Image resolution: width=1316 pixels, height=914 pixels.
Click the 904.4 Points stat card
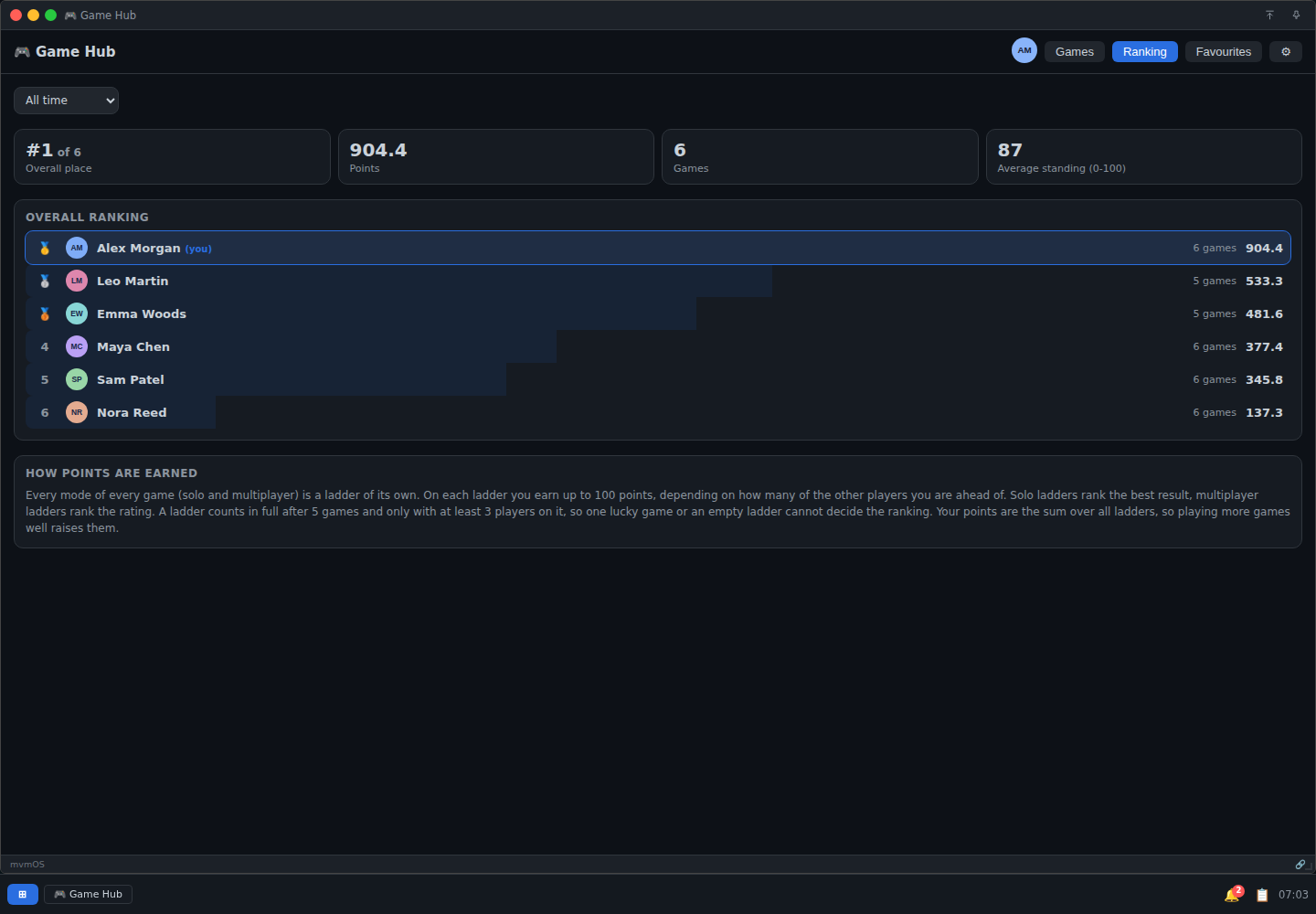click(496, 157)
